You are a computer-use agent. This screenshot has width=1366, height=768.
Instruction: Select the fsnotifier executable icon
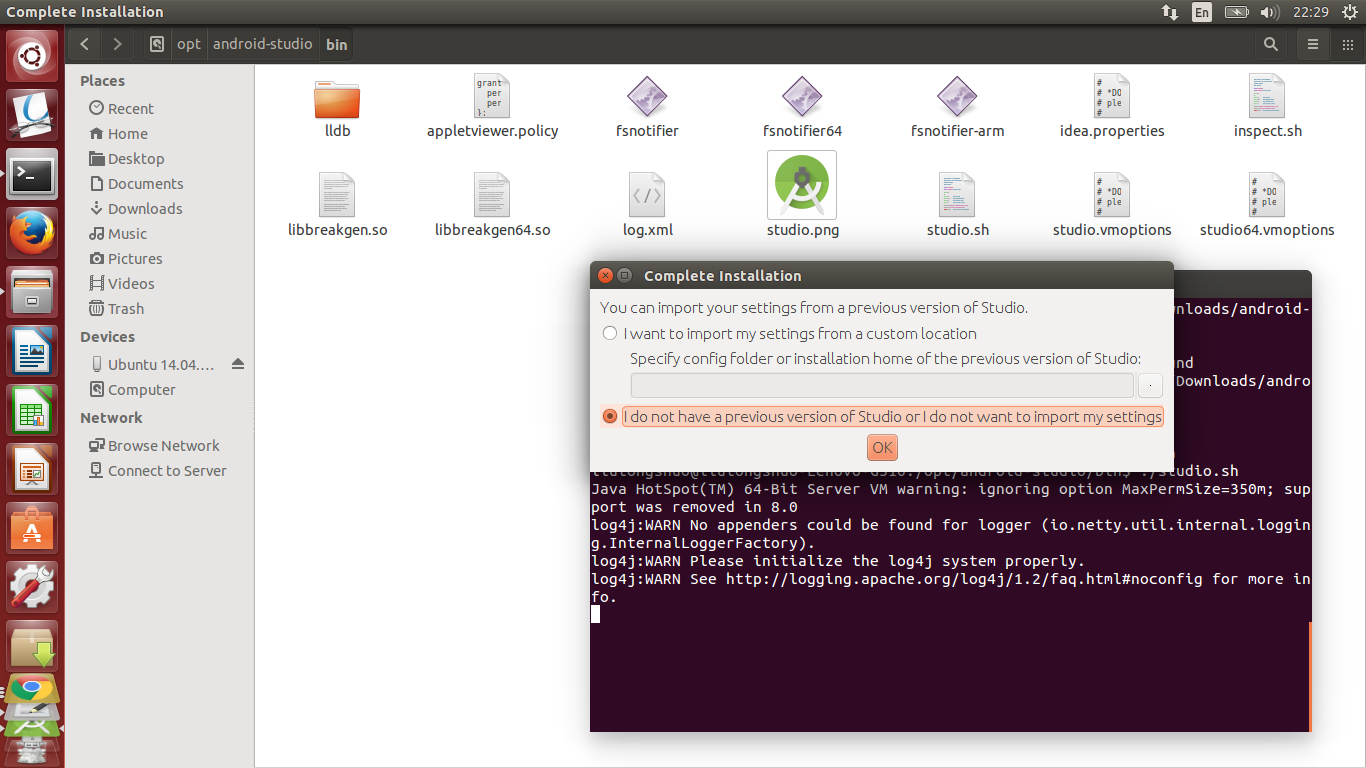click(647, 97)
